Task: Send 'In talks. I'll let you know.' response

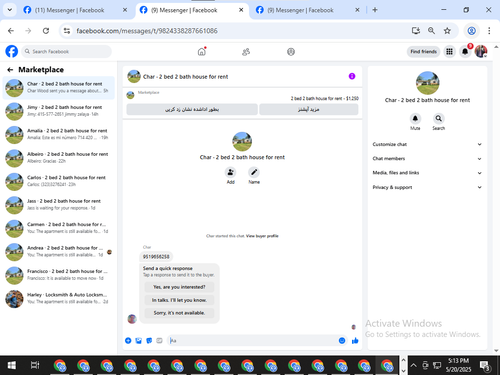Action: (179, 300)
